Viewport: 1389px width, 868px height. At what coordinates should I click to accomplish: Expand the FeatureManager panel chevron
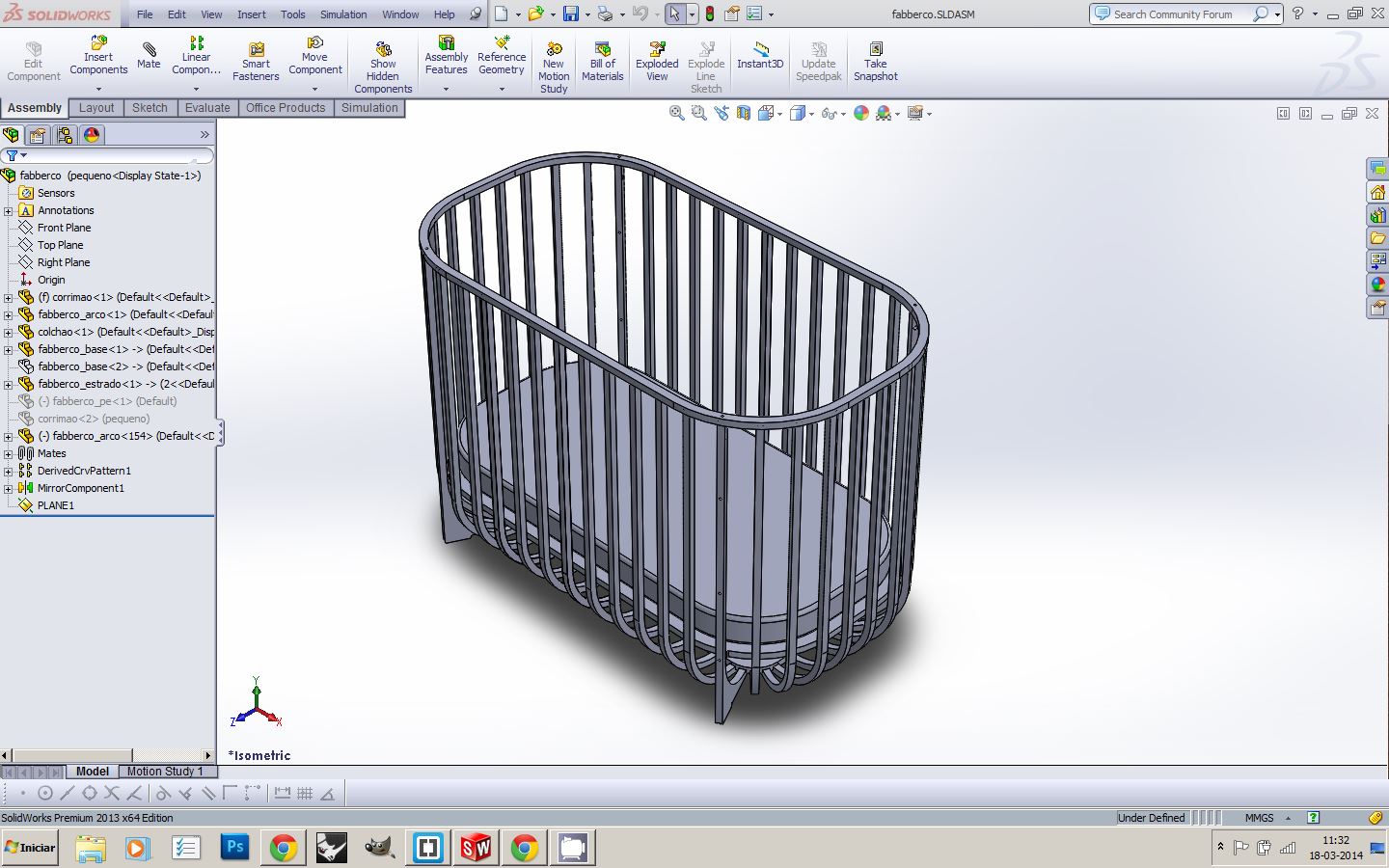pos(204,135)
